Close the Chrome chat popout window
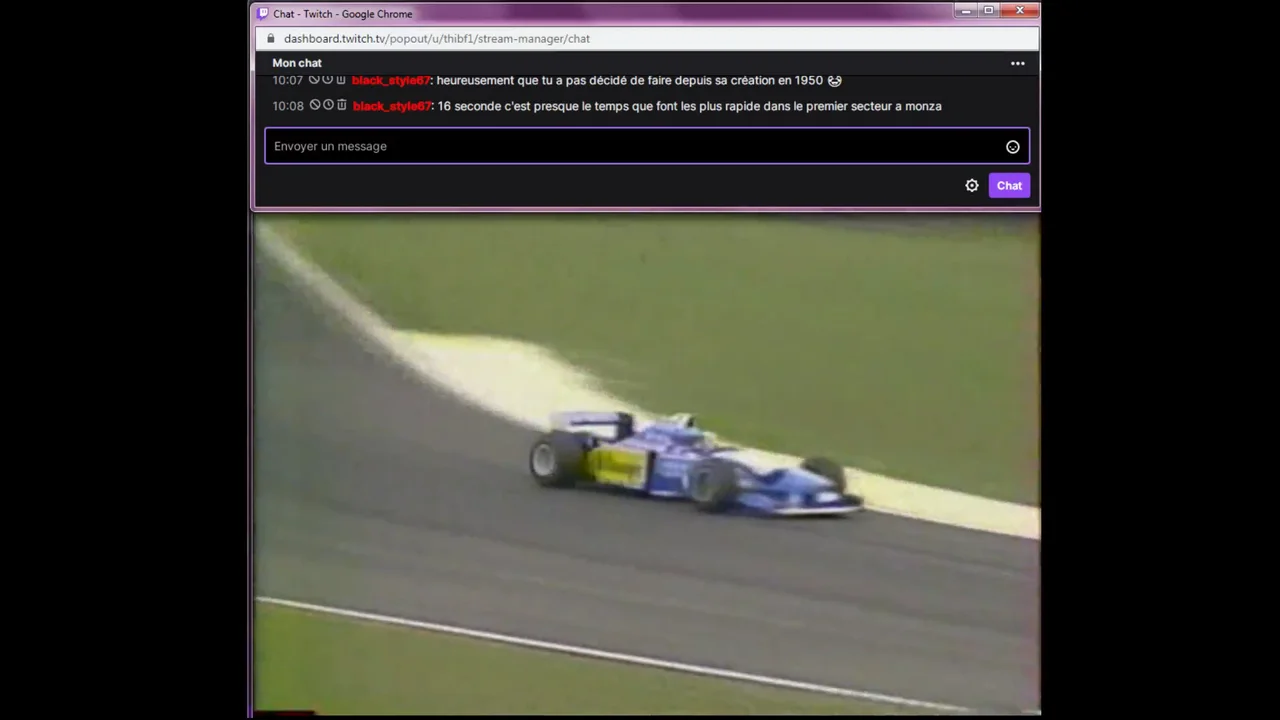Viewport: 1280px width, 720px height. 1020,11
